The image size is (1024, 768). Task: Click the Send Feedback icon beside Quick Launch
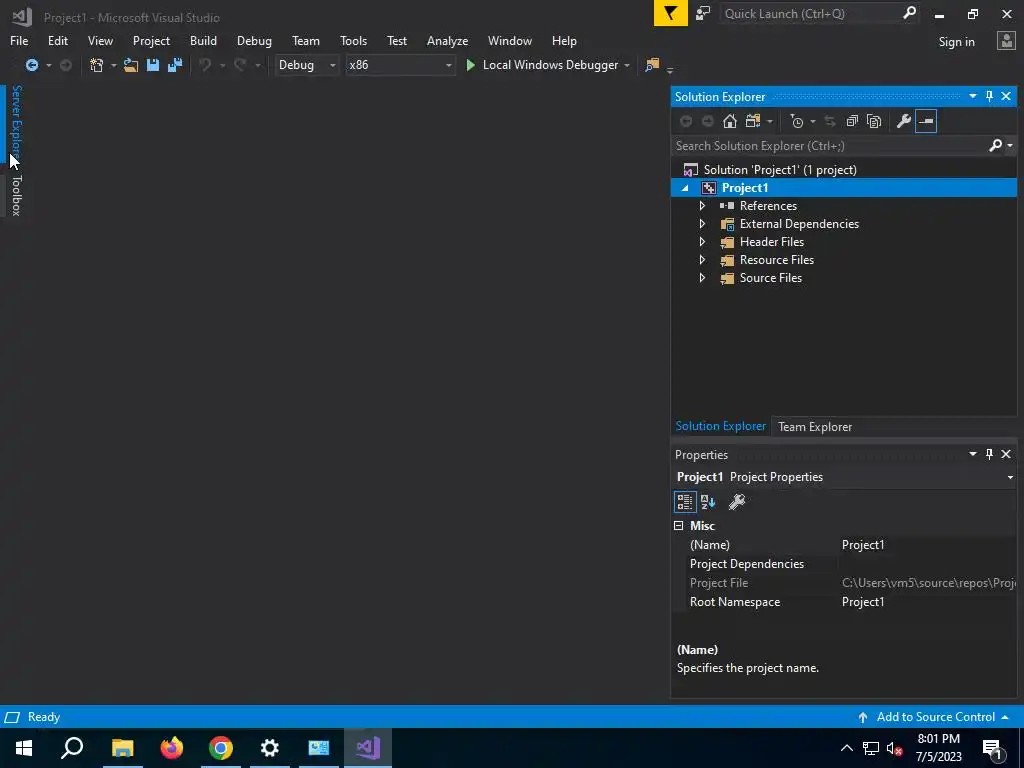[703, 13]
